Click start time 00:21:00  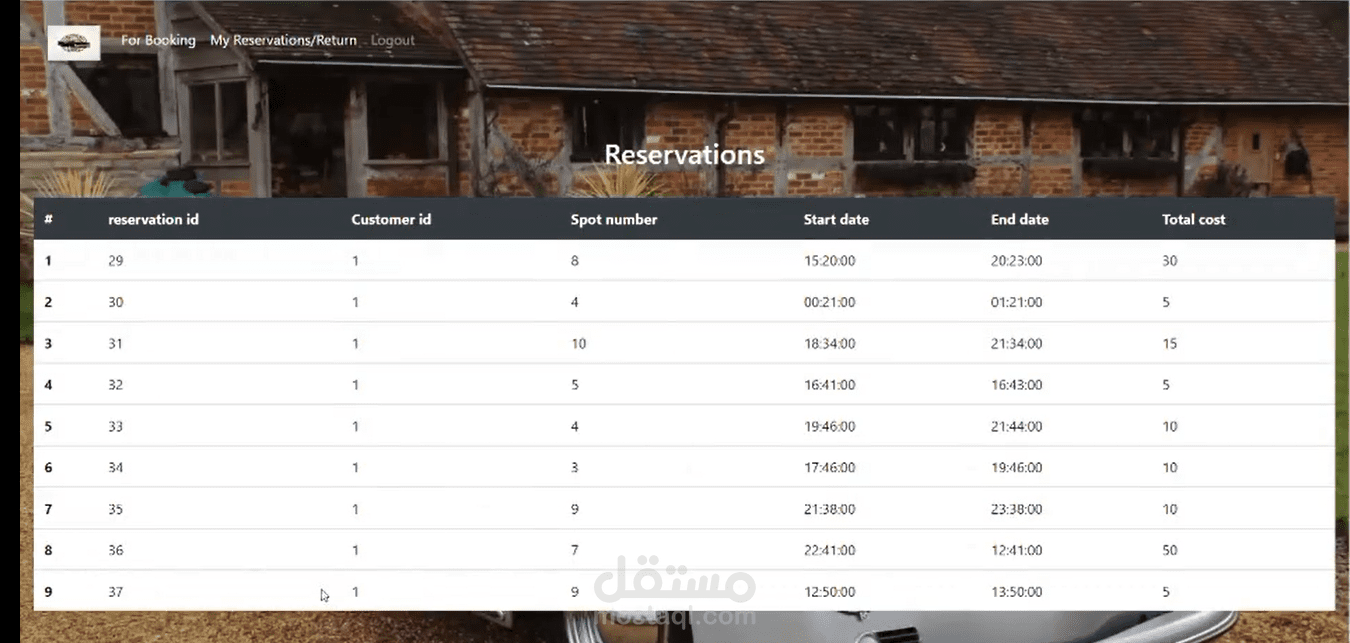830,302
